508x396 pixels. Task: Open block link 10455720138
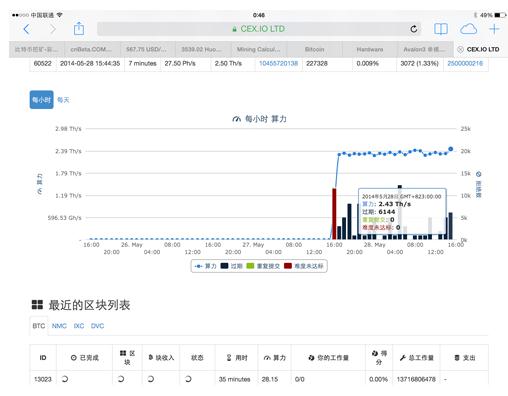coord(278,63)
